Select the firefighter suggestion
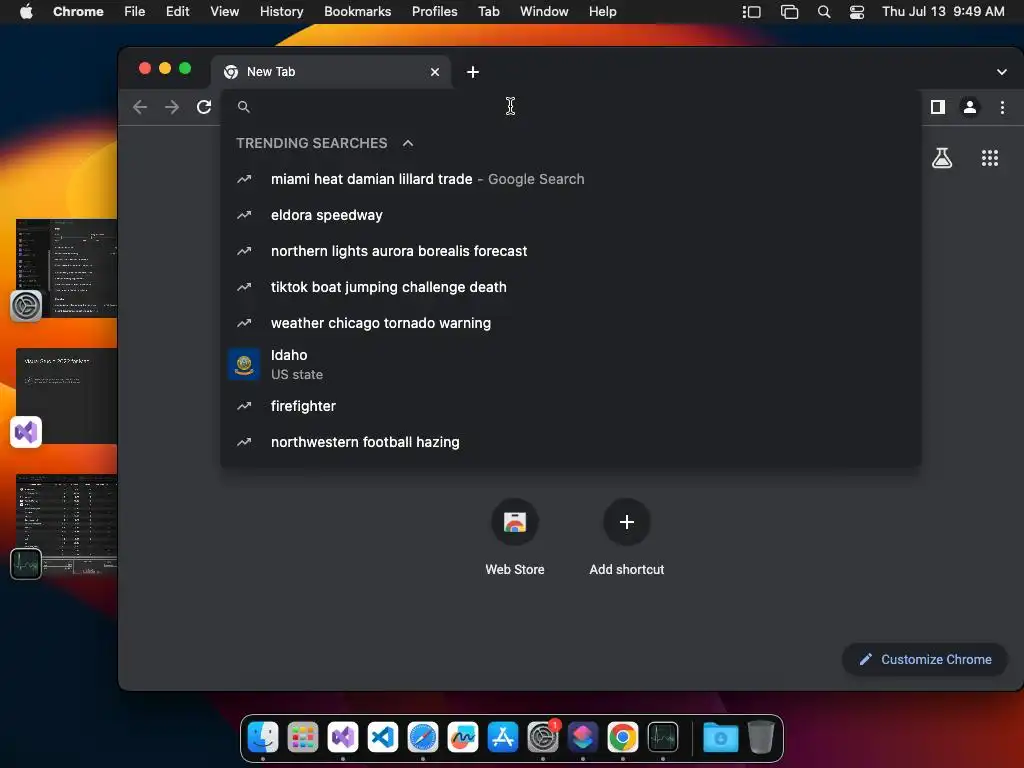This screenshot has width=1024, height=768. tap(571, 406)
